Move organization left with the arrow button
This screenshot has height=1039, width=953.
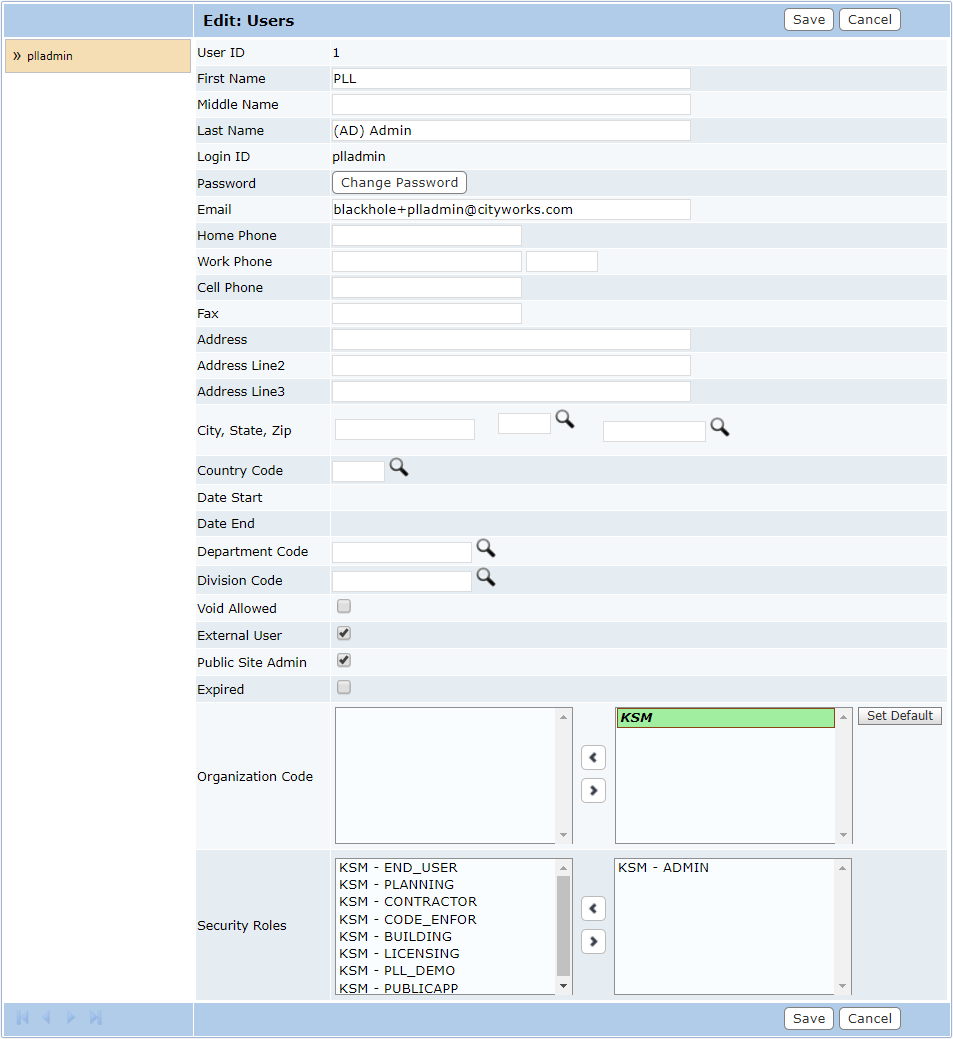click(593, 758)
